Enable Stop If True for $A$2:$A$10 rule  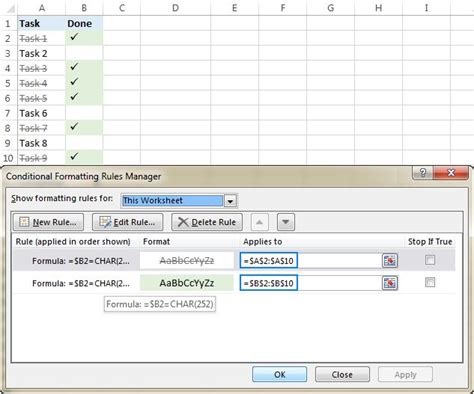coord(430,260)
